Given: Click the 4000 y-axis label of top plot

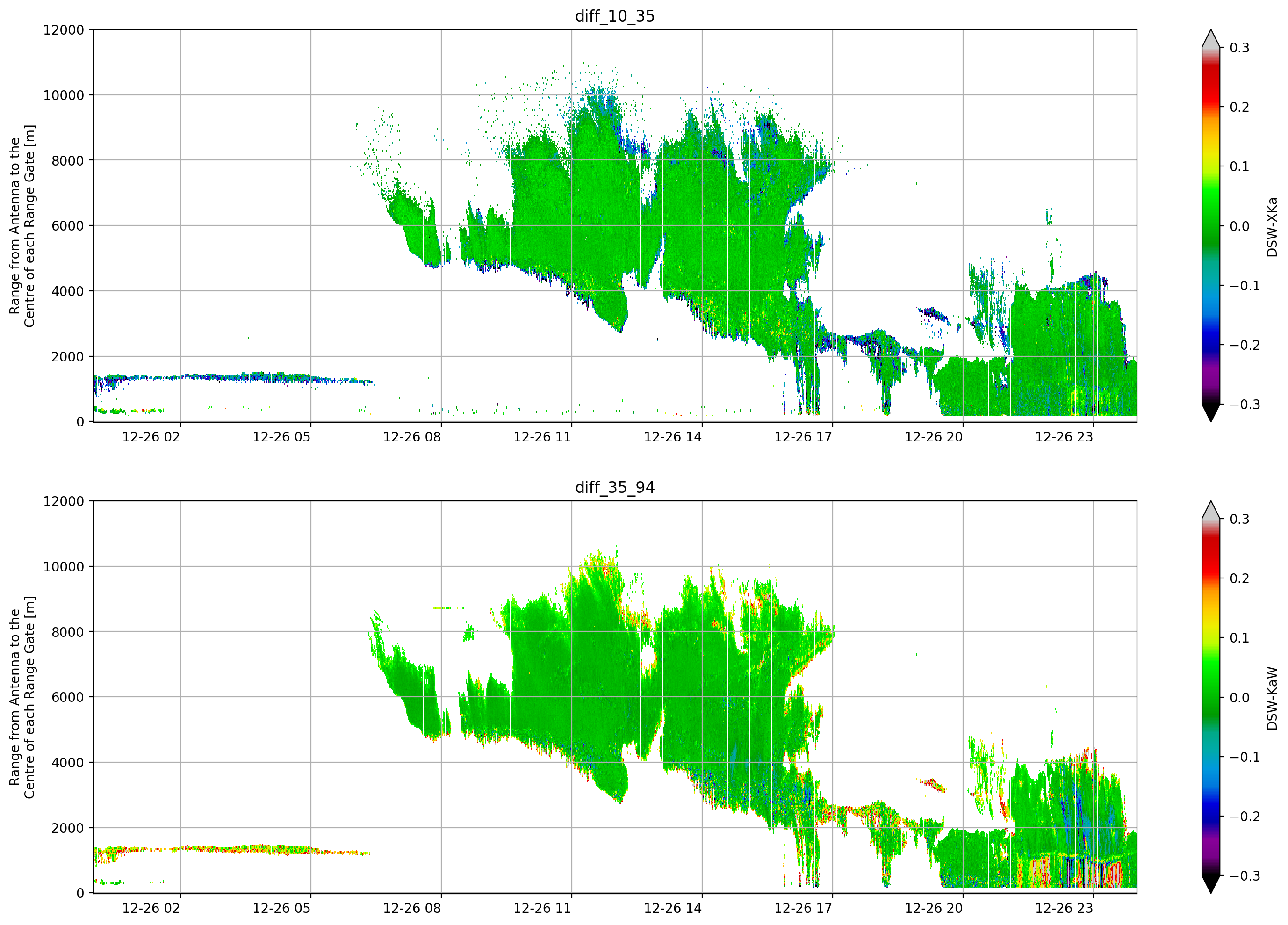Looking at the screenshot, I should [68, 291].
